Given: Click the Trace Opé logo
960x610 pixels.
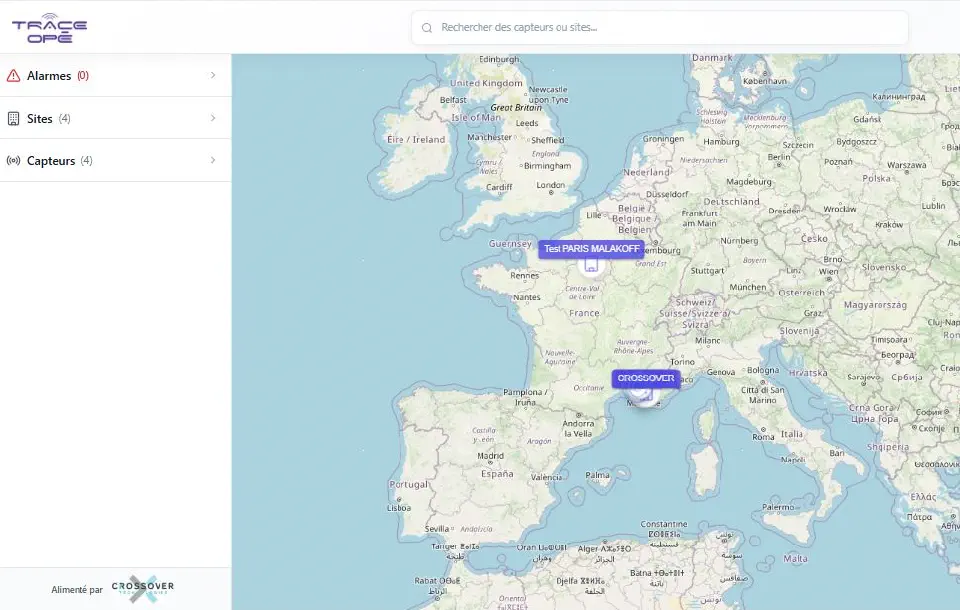Looking at the screenshot, I should (49, 27).
